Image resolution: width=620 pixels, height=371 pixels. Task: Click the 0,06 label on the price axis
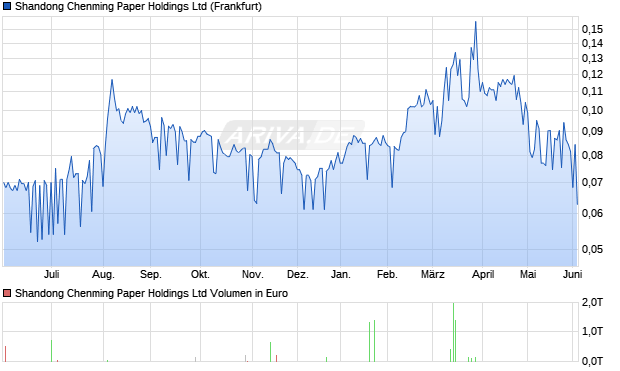592,214
